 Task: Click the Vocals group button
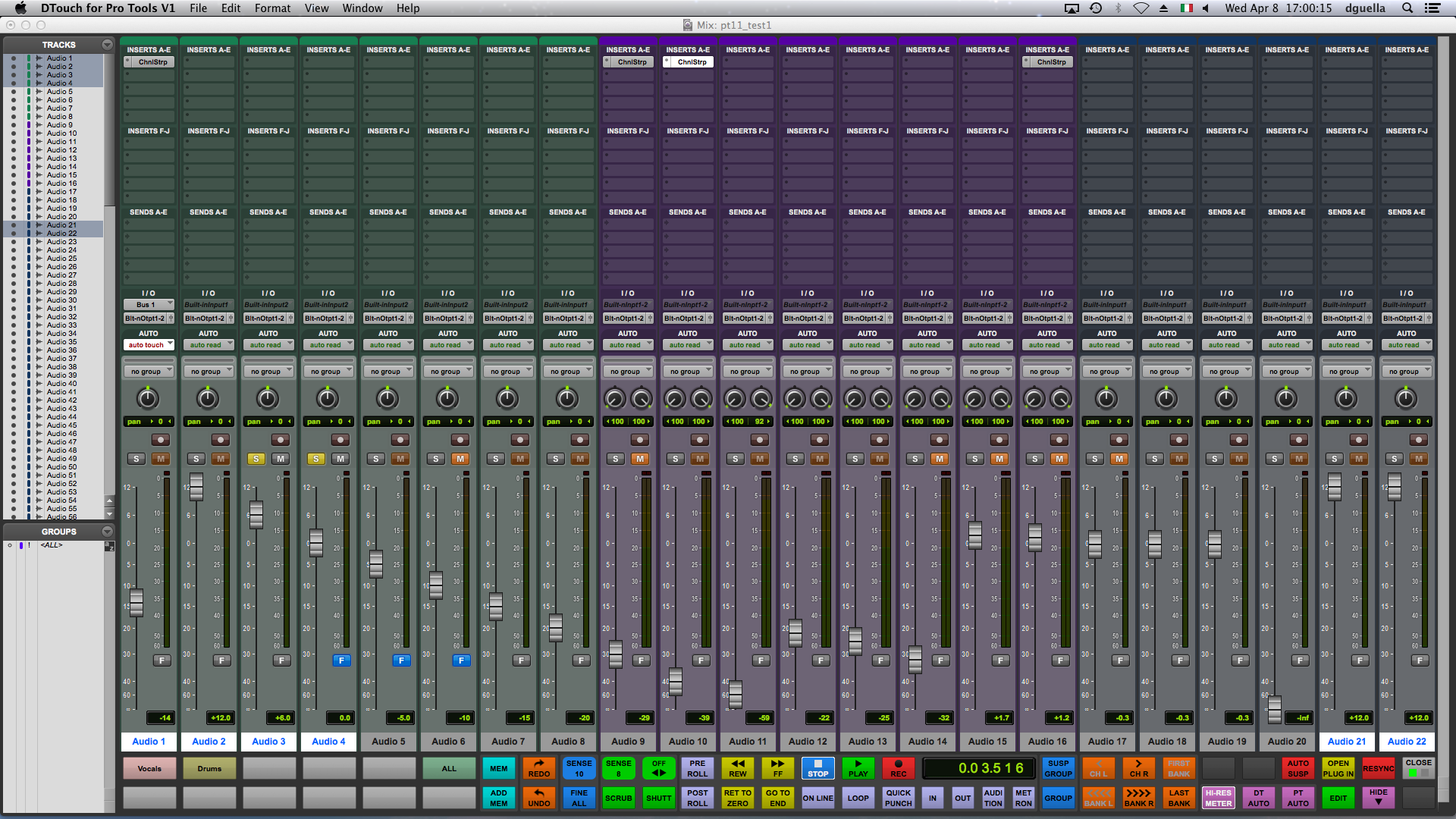149,768
